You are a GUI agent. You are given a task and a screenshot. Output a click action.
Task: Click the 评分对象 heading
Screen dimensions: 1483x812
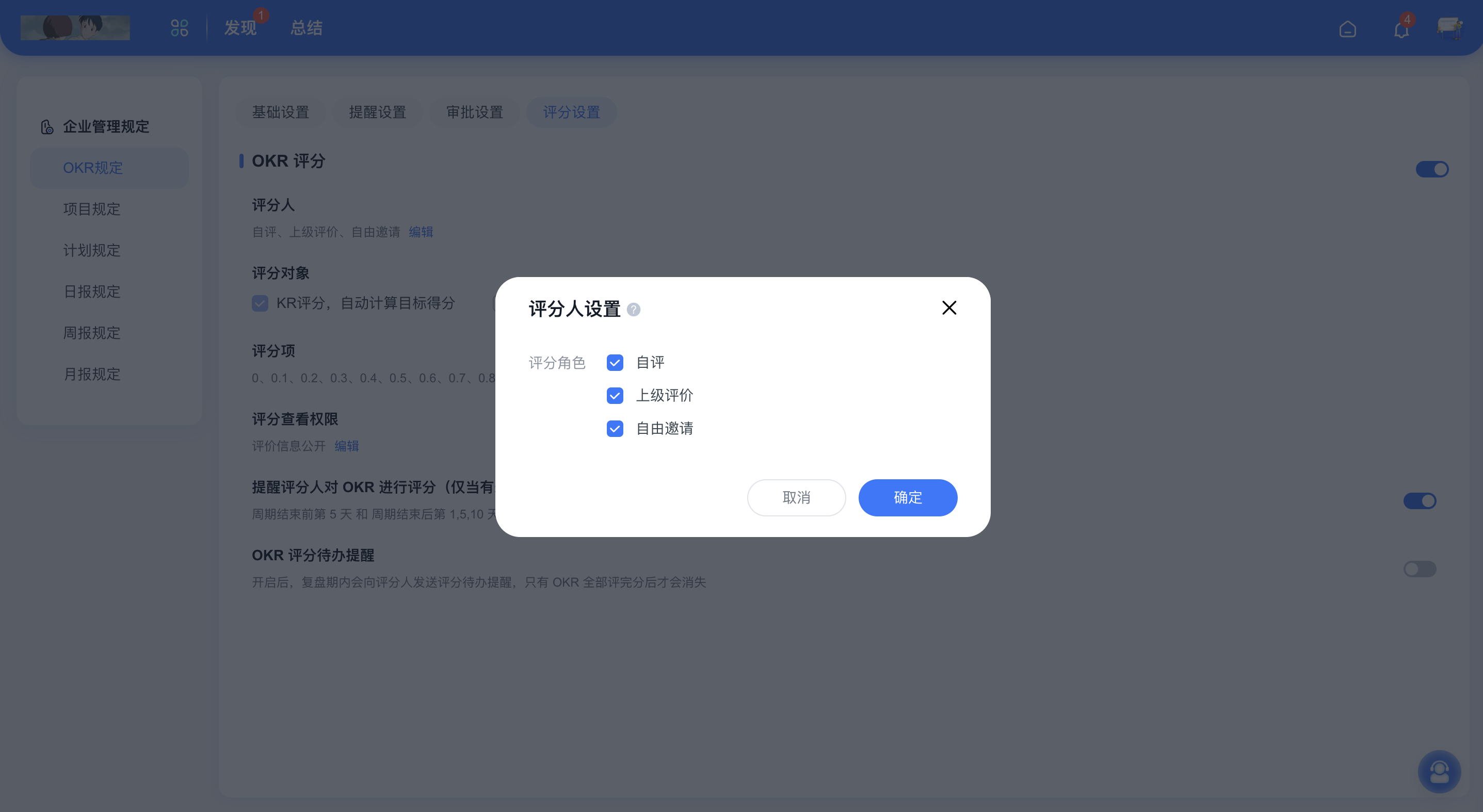pyautogui.click(x=280, y=273)
